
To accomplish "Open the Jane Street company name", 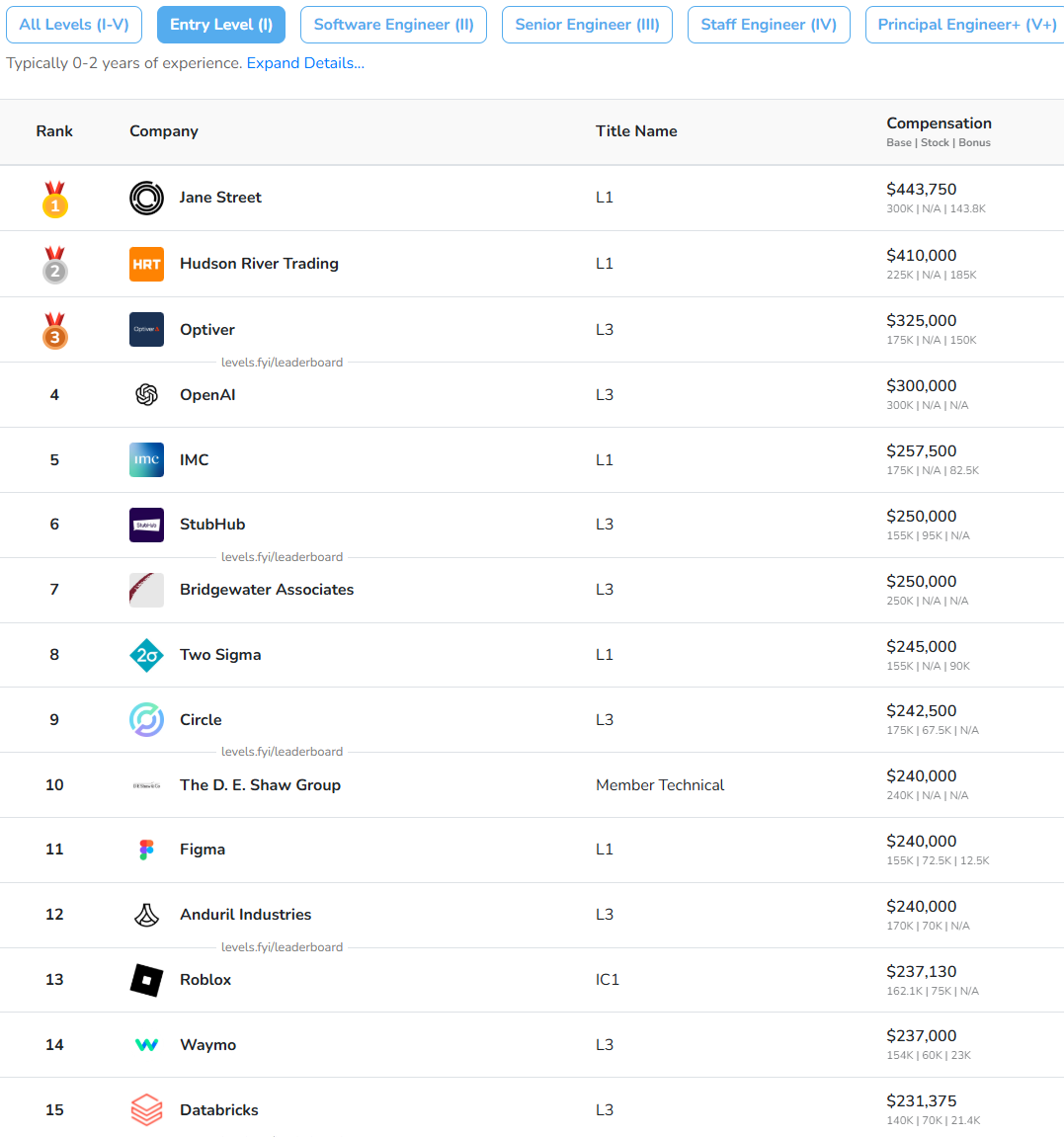I will click(x=220, y=198).
